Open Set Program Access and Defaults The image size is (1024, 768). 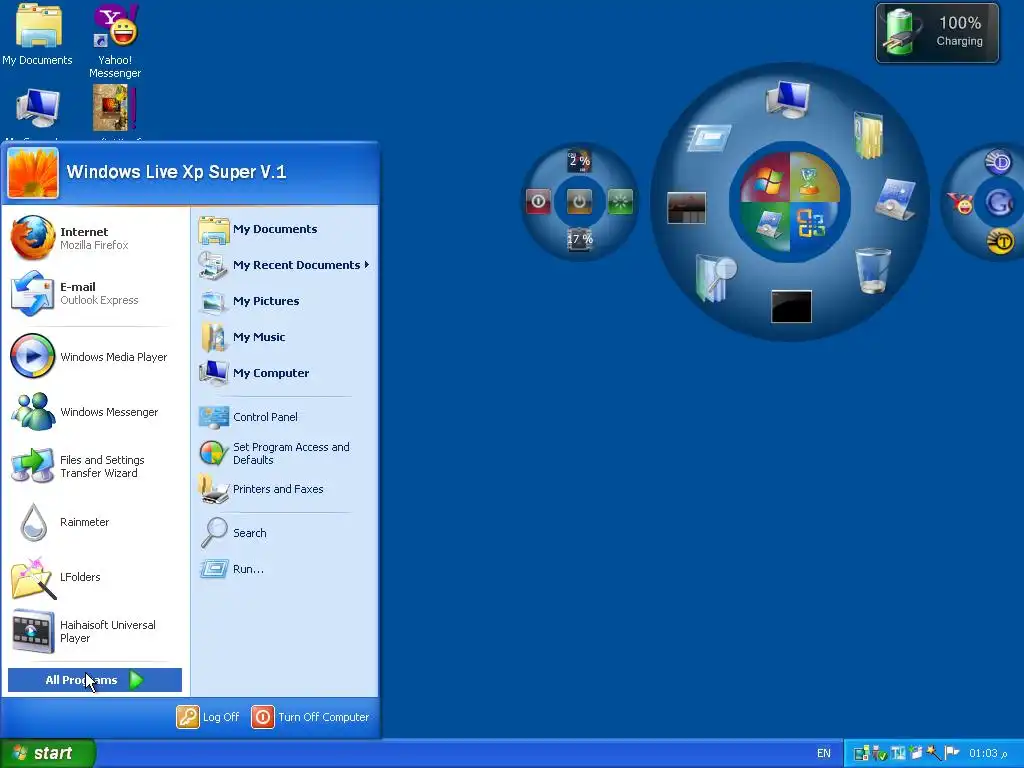coord(284,453)
